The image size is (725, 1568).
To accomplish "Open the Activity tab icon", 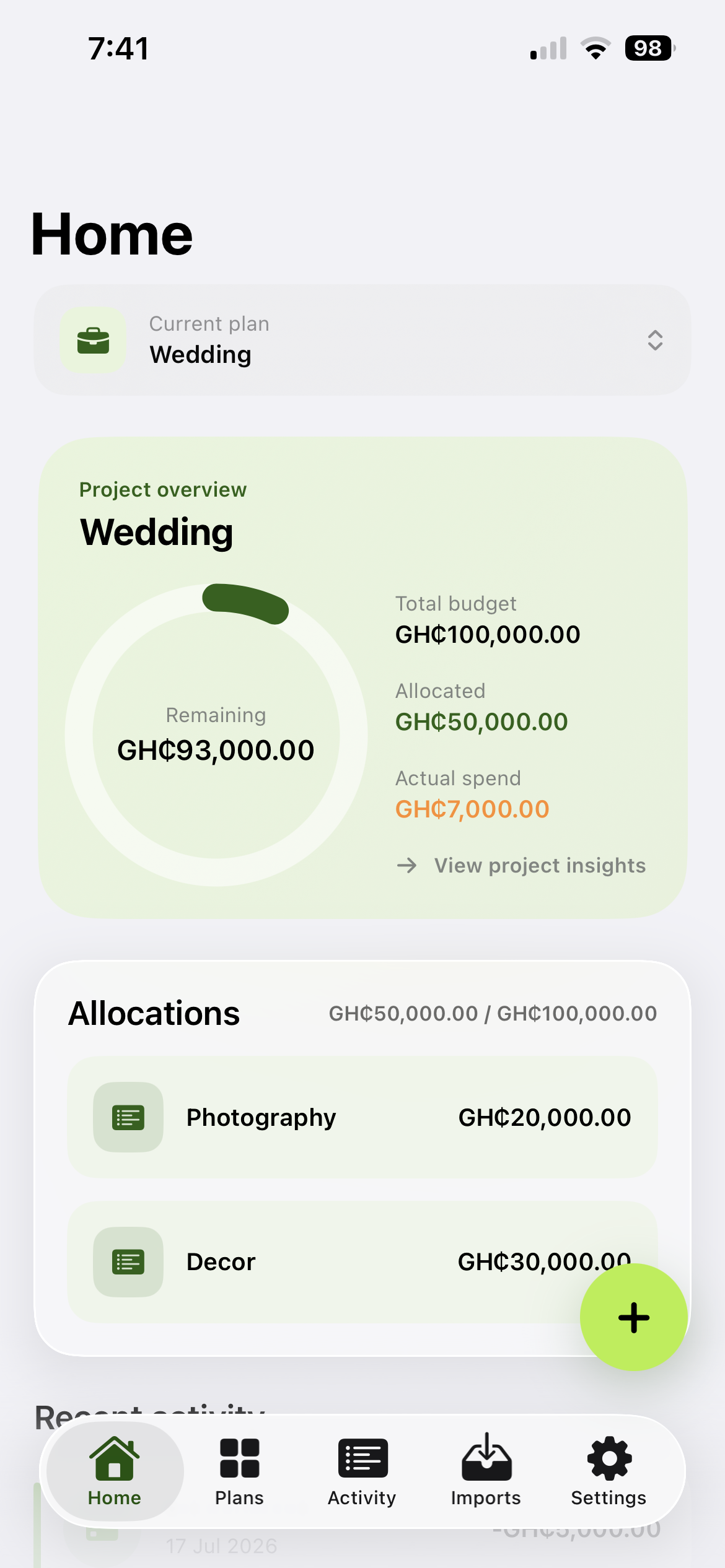I will click(x=362, y=1458).
